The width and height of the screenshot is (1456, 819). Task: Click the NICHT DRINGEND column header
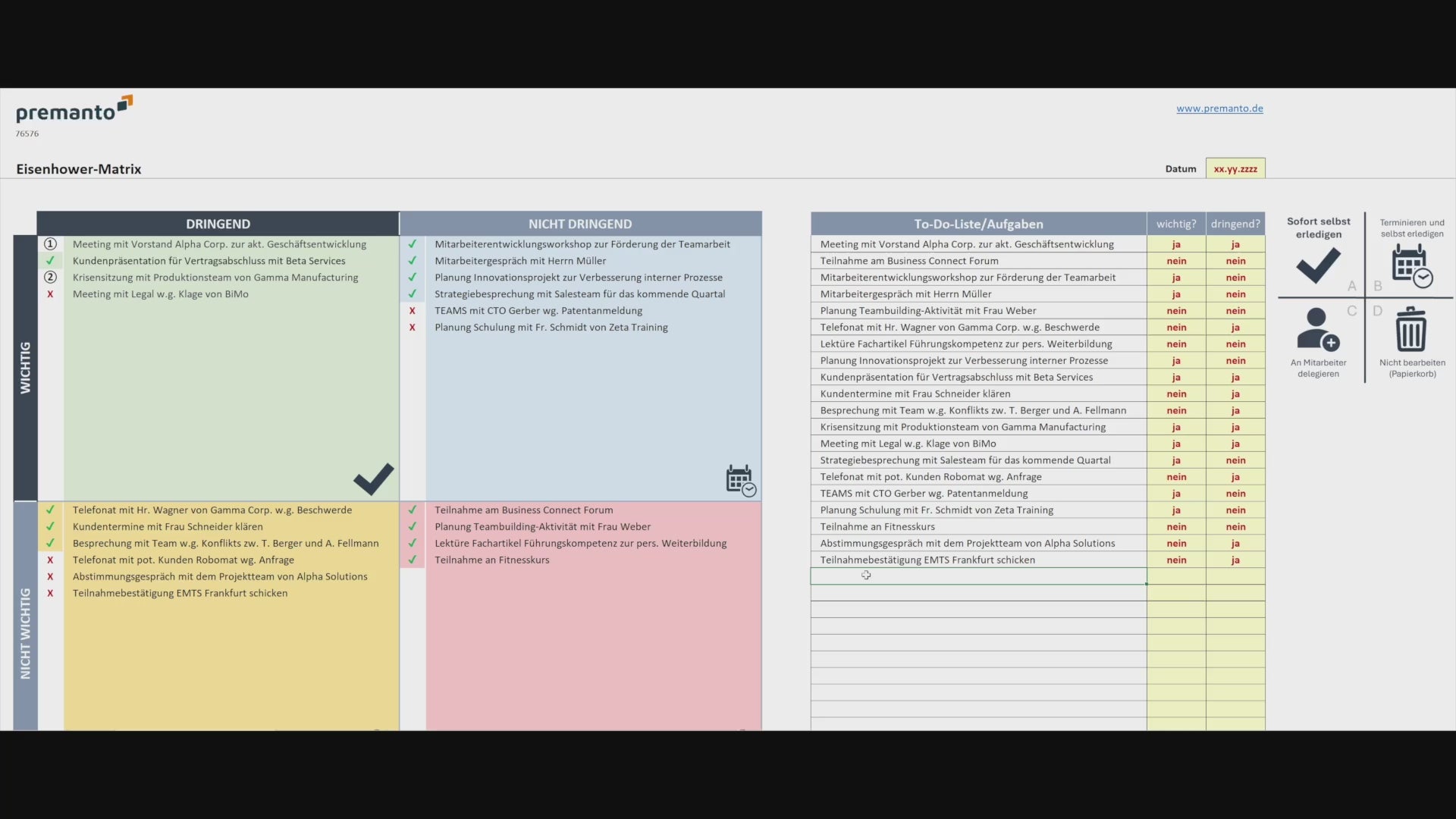(580, 224)
